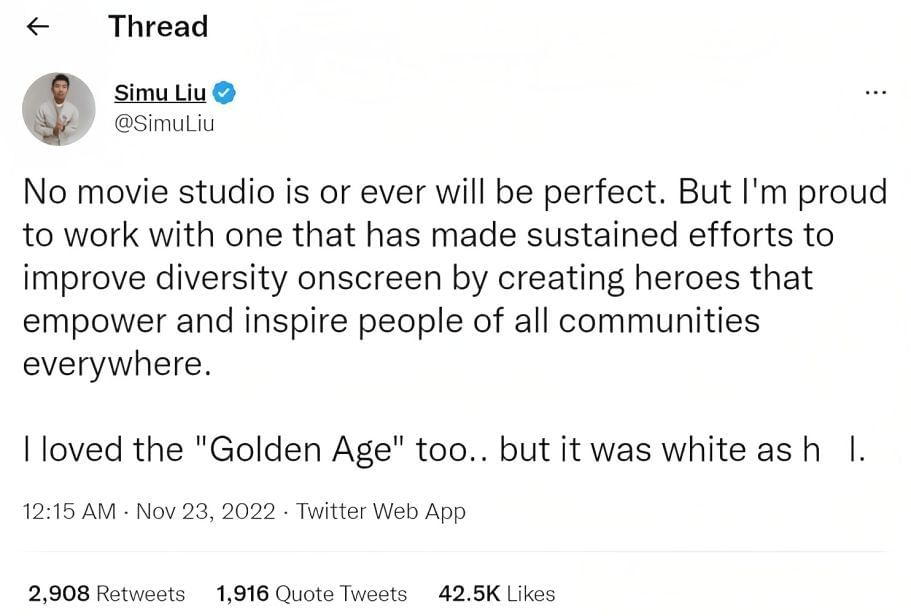Open the tweet's more options ellipsis menu
911x616 pixels.
(x=875, y=91)
